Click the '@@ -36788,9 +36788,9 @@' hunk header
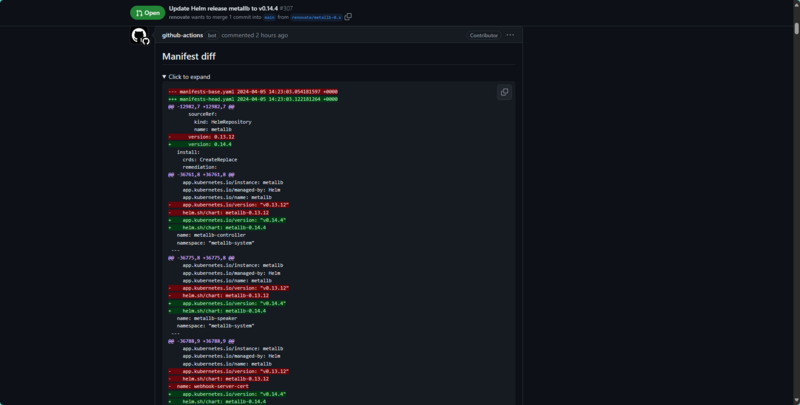This screenshot has height=405, width=800. tap(202, 341)
